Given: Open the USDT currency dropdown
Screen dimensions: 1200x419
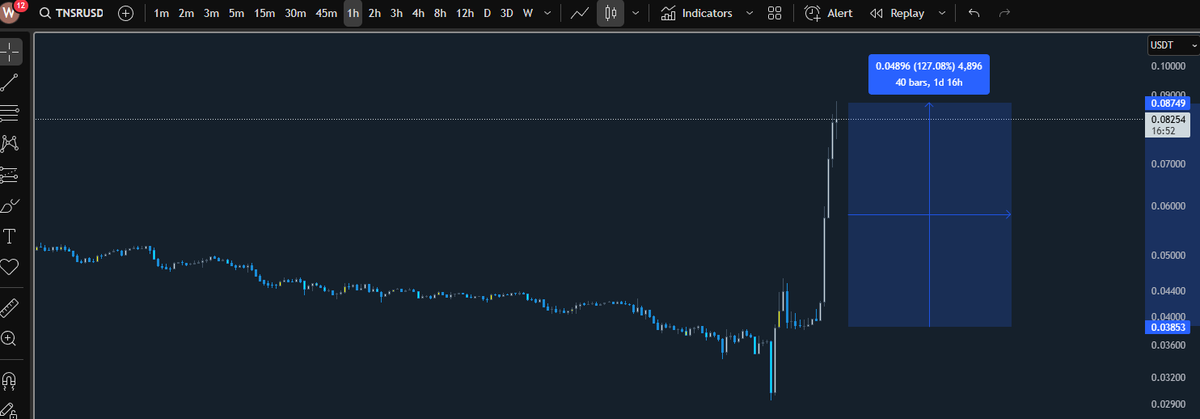Looking at the screenshot, I should click(x=1172, y=46).
